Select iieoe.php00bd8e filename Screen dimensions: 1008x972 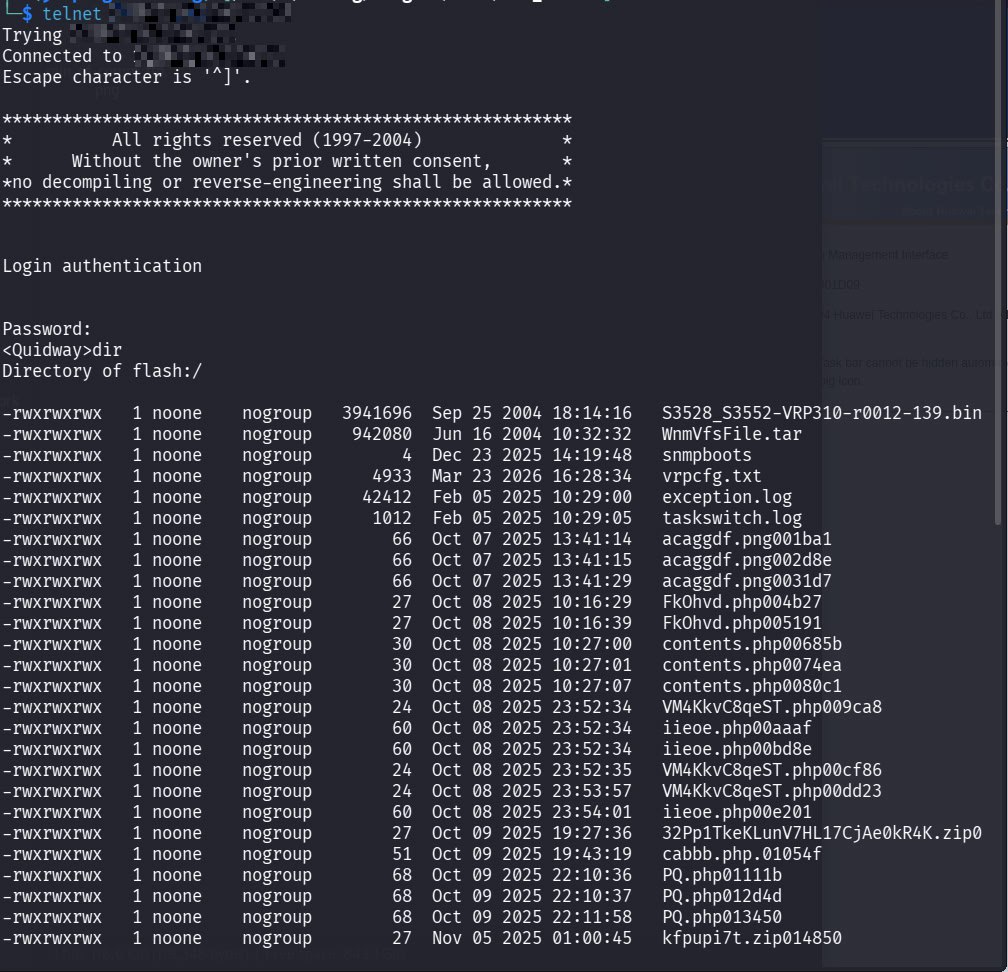click(737, 749)
